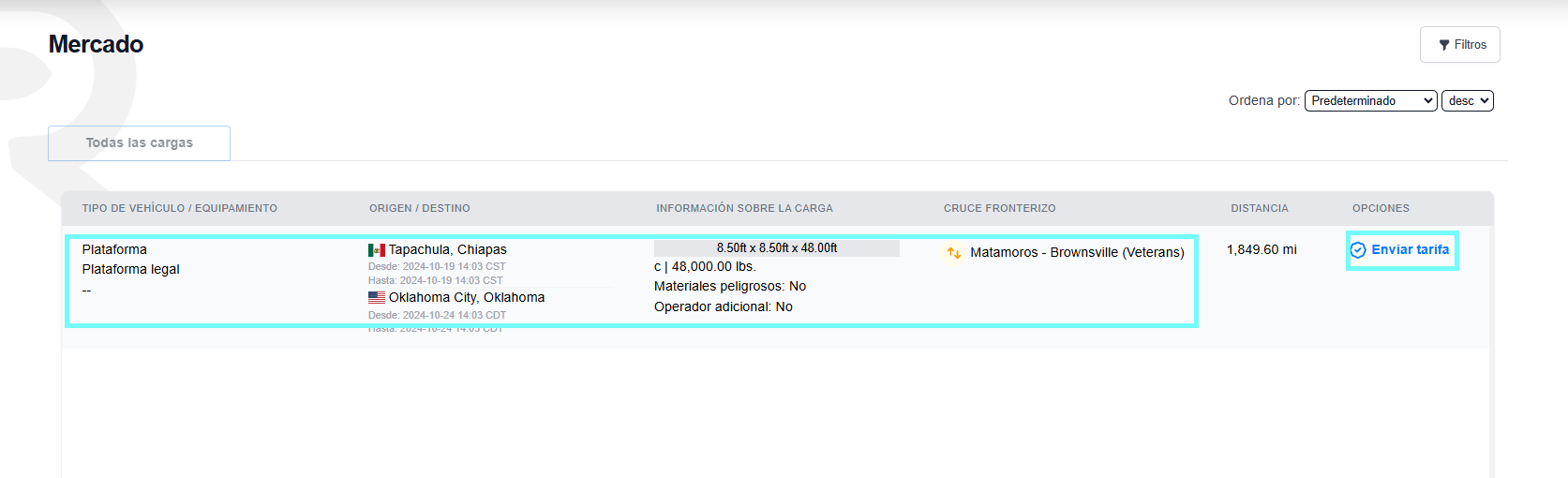Click the 8.50ft x 8.50ft x 48.00ft dimensions bar

pyautogui.click(x=776, y=248)
